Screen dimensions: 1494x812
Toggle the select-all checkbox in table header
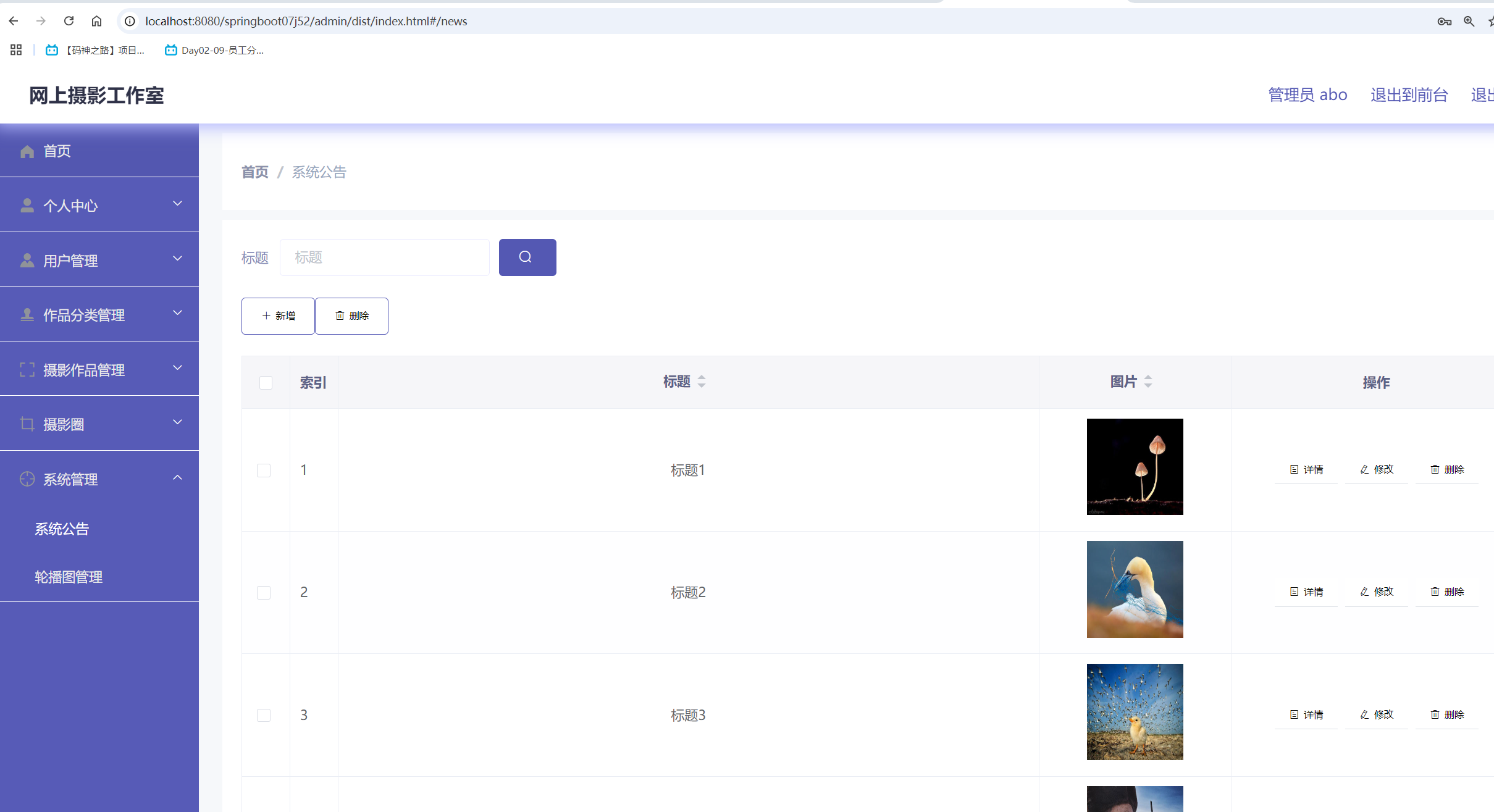pyautogui.click(x=266, y=383)
